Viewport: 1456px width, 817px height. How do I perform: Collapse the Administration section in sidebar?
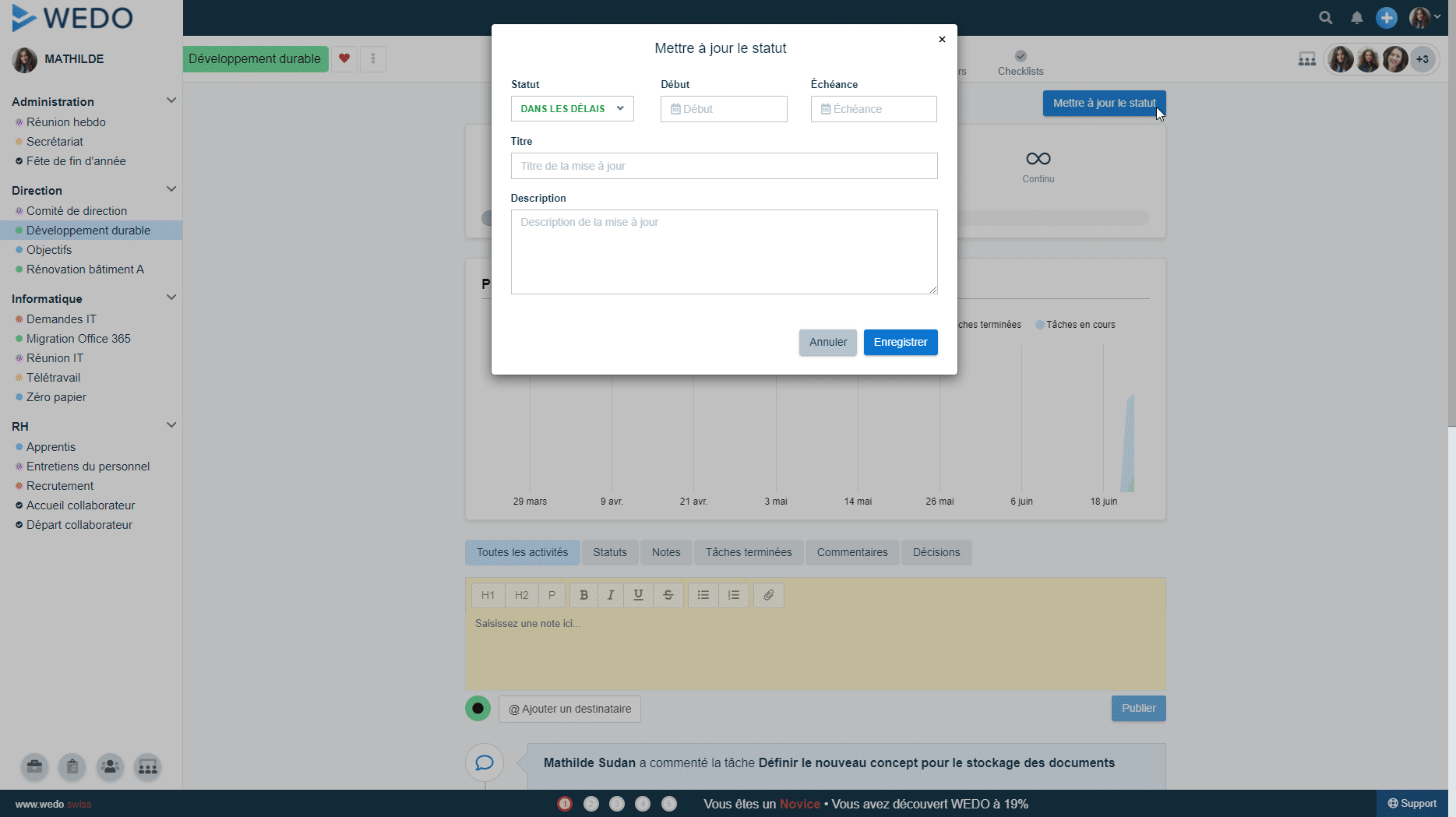click(171, 100)
